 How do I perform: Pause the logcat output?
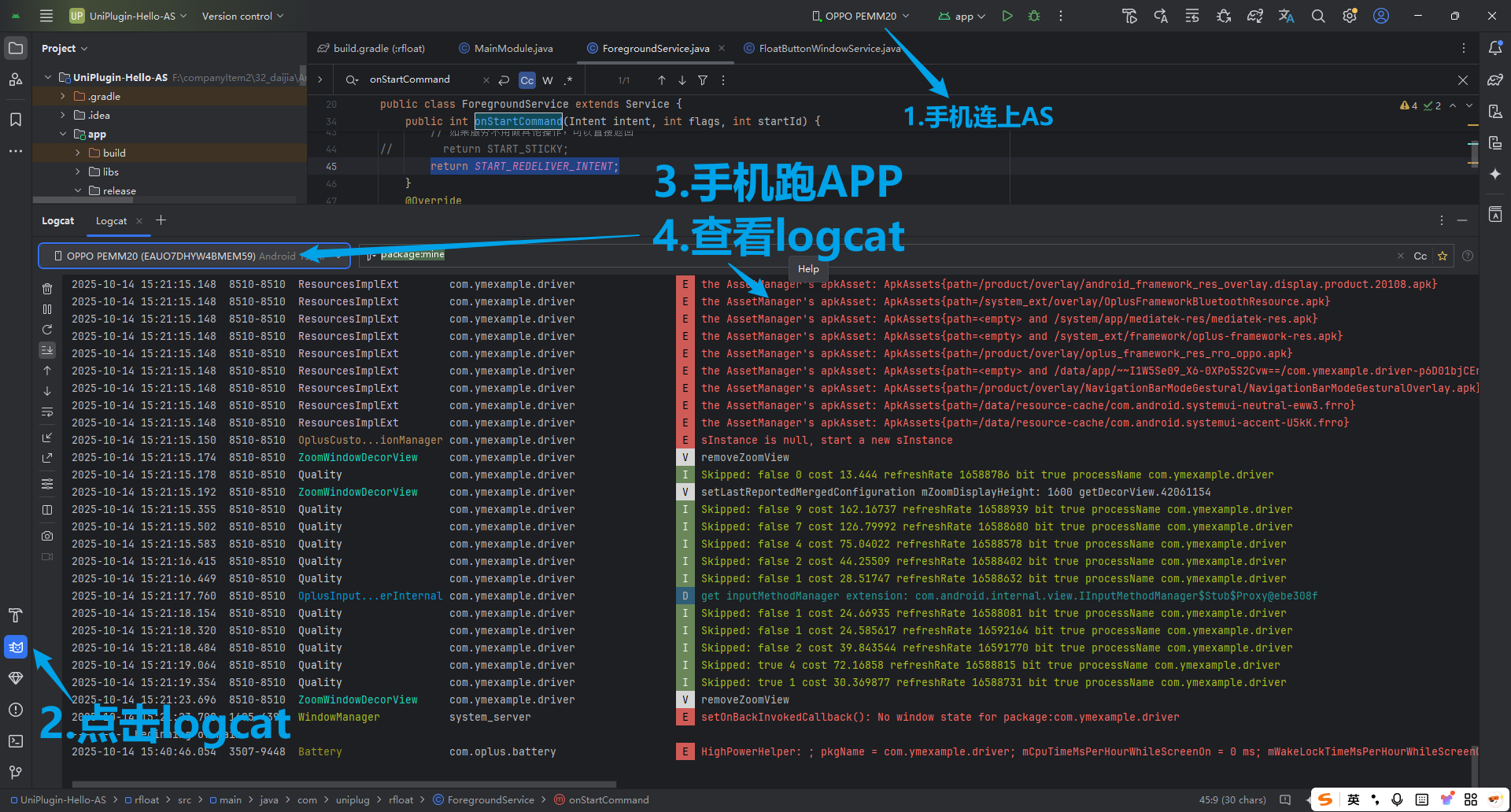pos(47,309)
